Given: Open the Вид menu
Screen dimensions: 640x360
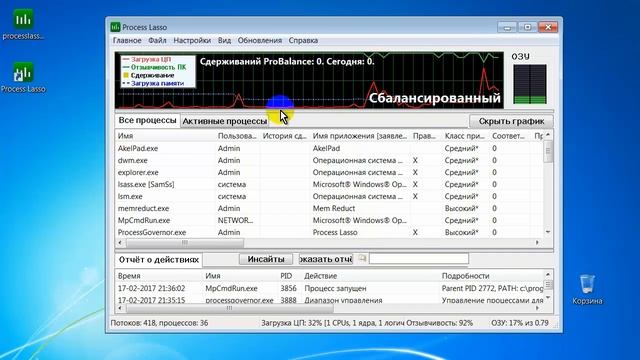Looking at the screenshot, I should click(224, 40).
